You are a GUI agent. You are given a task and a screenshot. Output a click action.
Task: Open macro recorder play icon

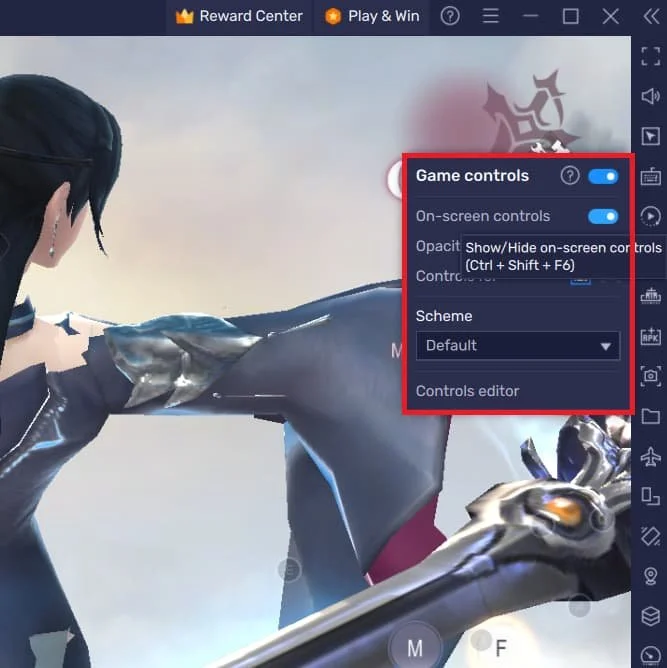click(650, 216)
